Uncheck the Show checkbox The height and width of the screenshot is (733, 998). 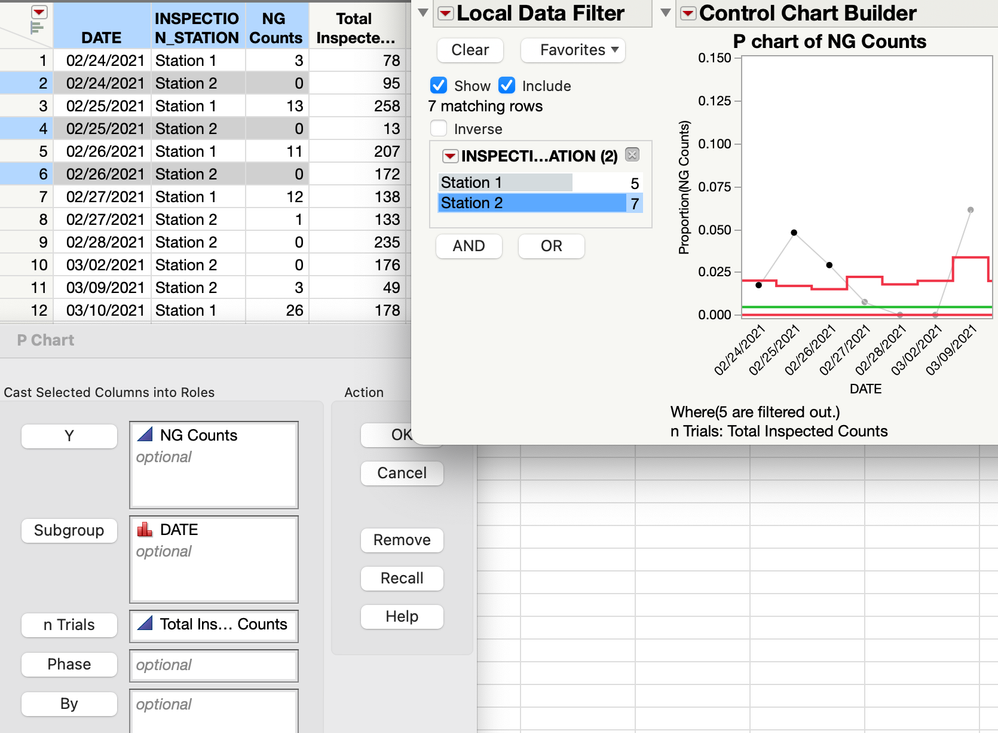[438, 86]
